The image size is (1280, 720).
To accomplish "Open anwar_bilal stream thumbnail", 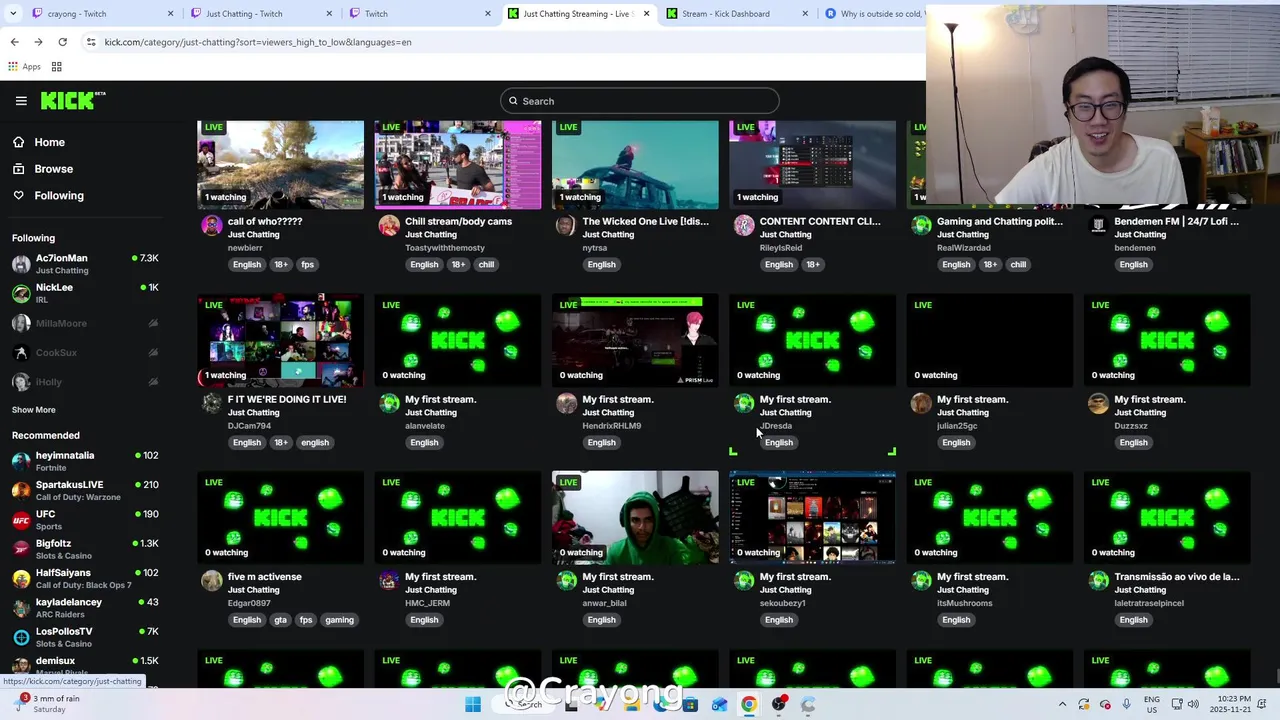I will coord(635,518).
